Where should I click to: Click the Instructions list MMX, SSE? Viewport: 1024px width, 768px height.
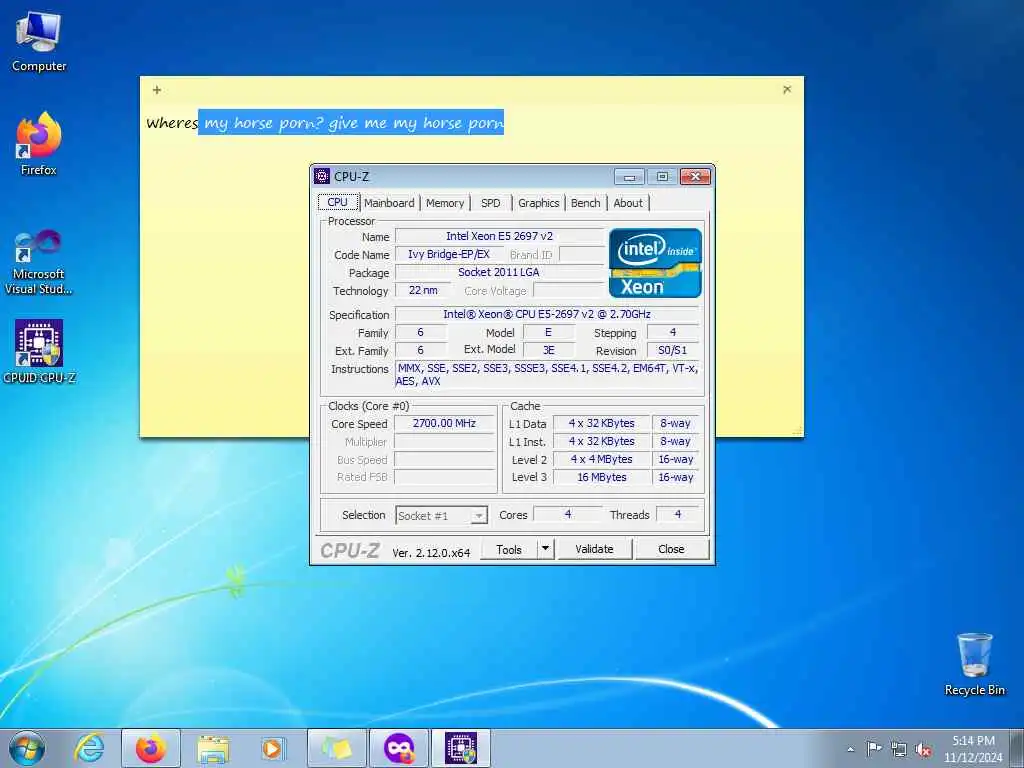click(x=547, y=375)
